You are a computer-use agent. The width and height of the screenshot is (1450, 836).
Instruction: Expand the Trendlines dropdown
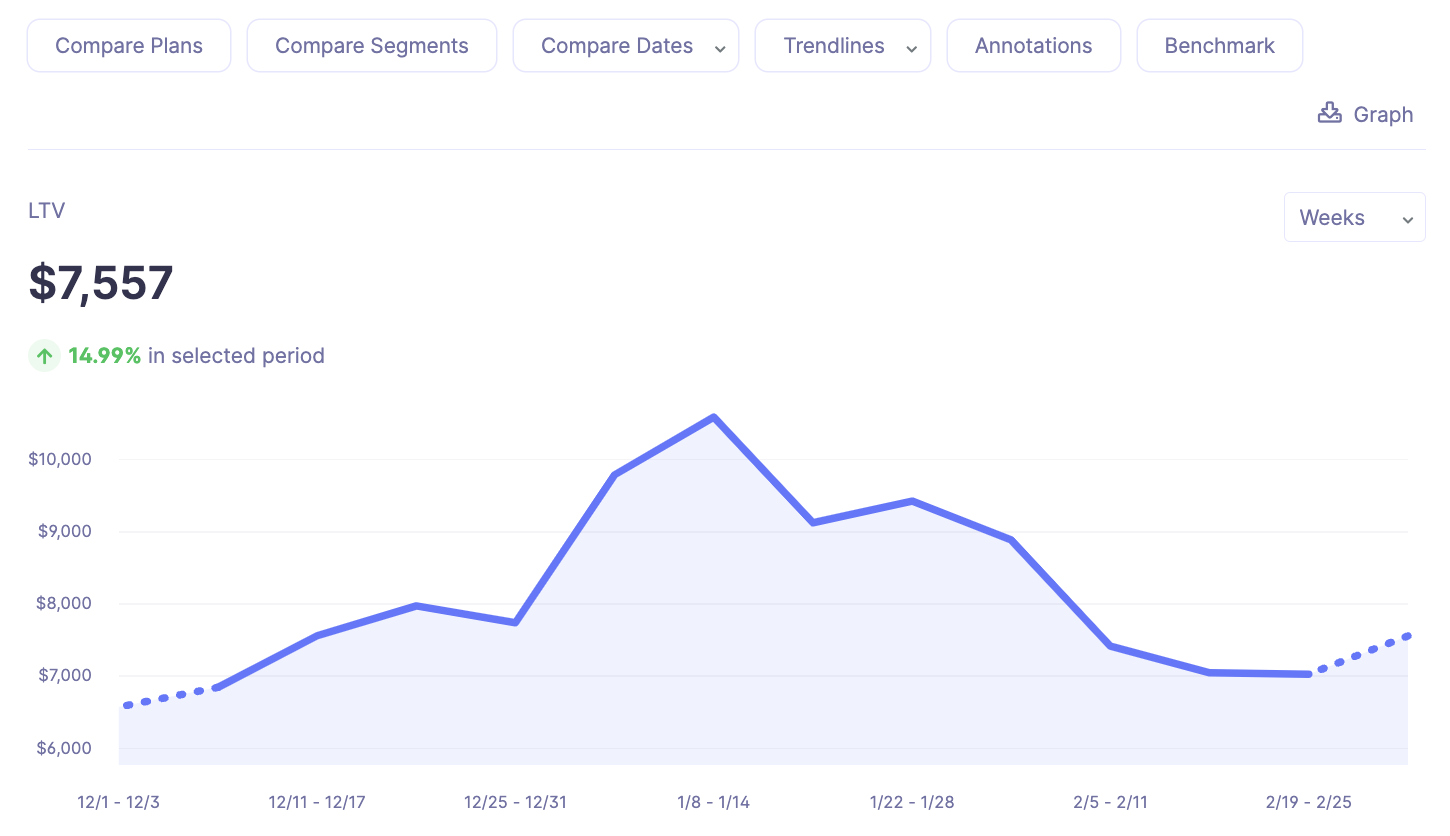point(842,45)
